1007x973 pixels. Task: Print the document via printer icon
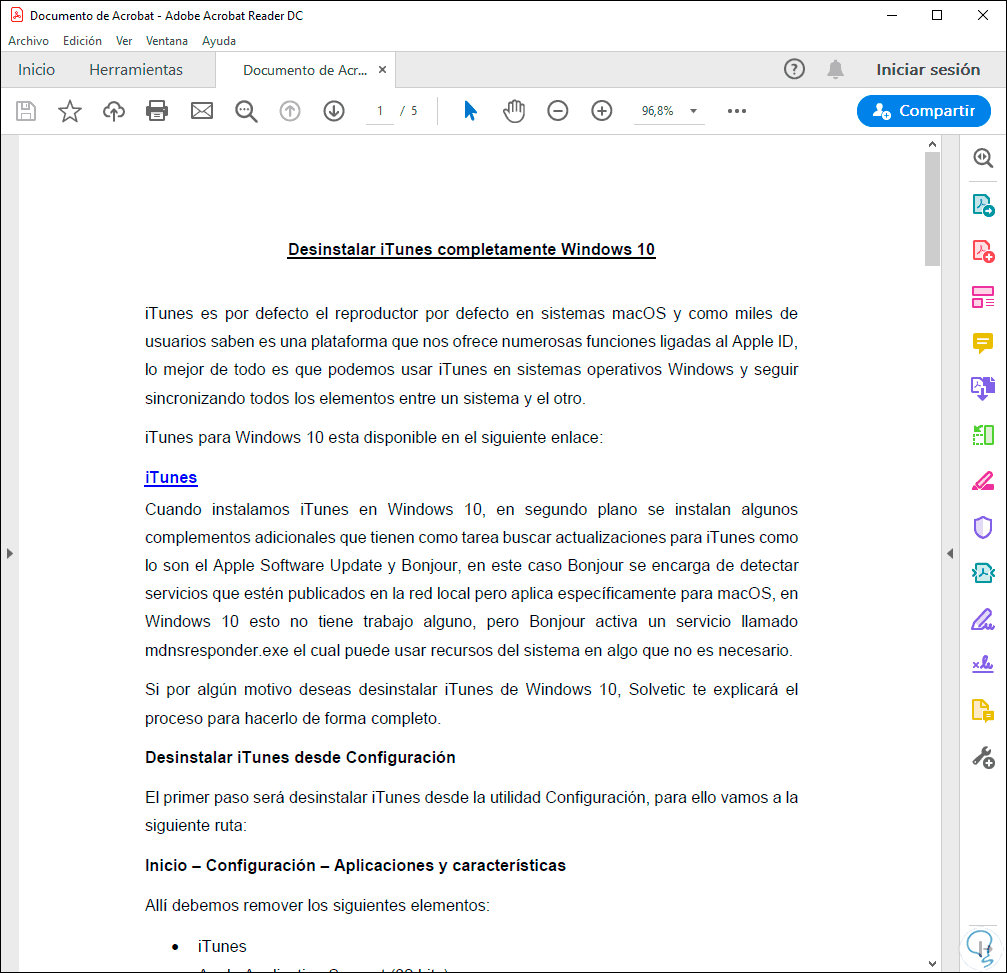click(x=157, y=111)
